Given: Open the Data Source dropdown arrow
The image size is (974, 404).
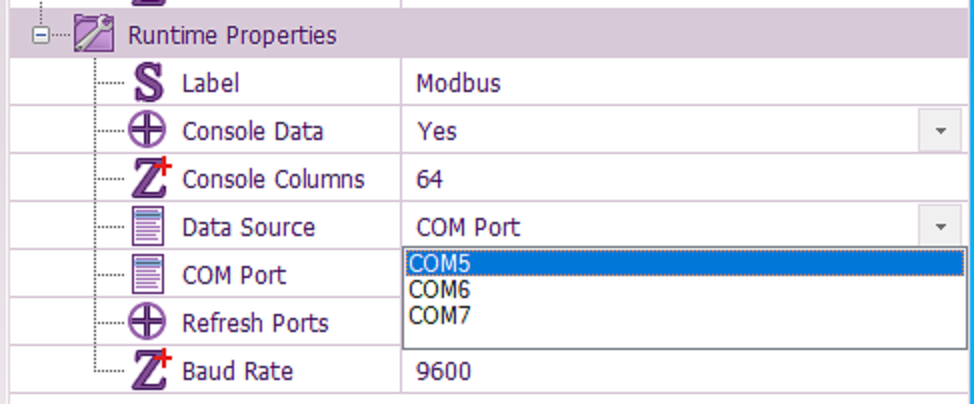Looking at the screenshot, I should 939,227.
